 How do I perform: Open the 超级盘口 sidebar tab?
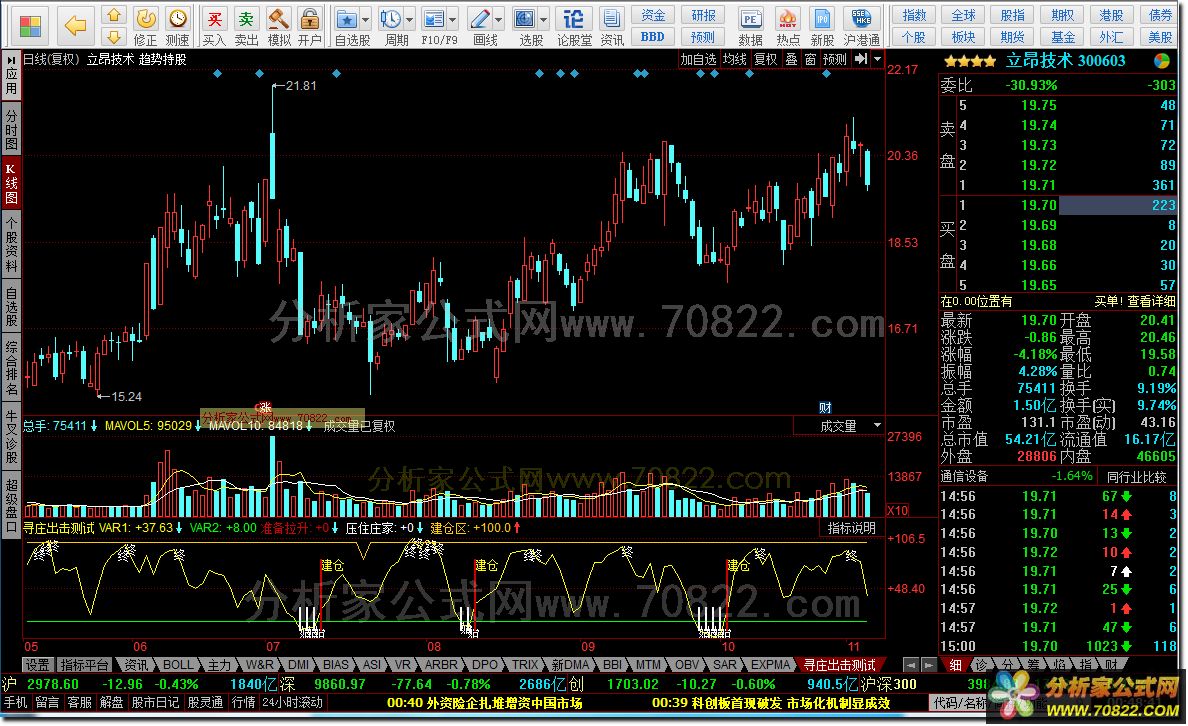click(x=11, y=505)
